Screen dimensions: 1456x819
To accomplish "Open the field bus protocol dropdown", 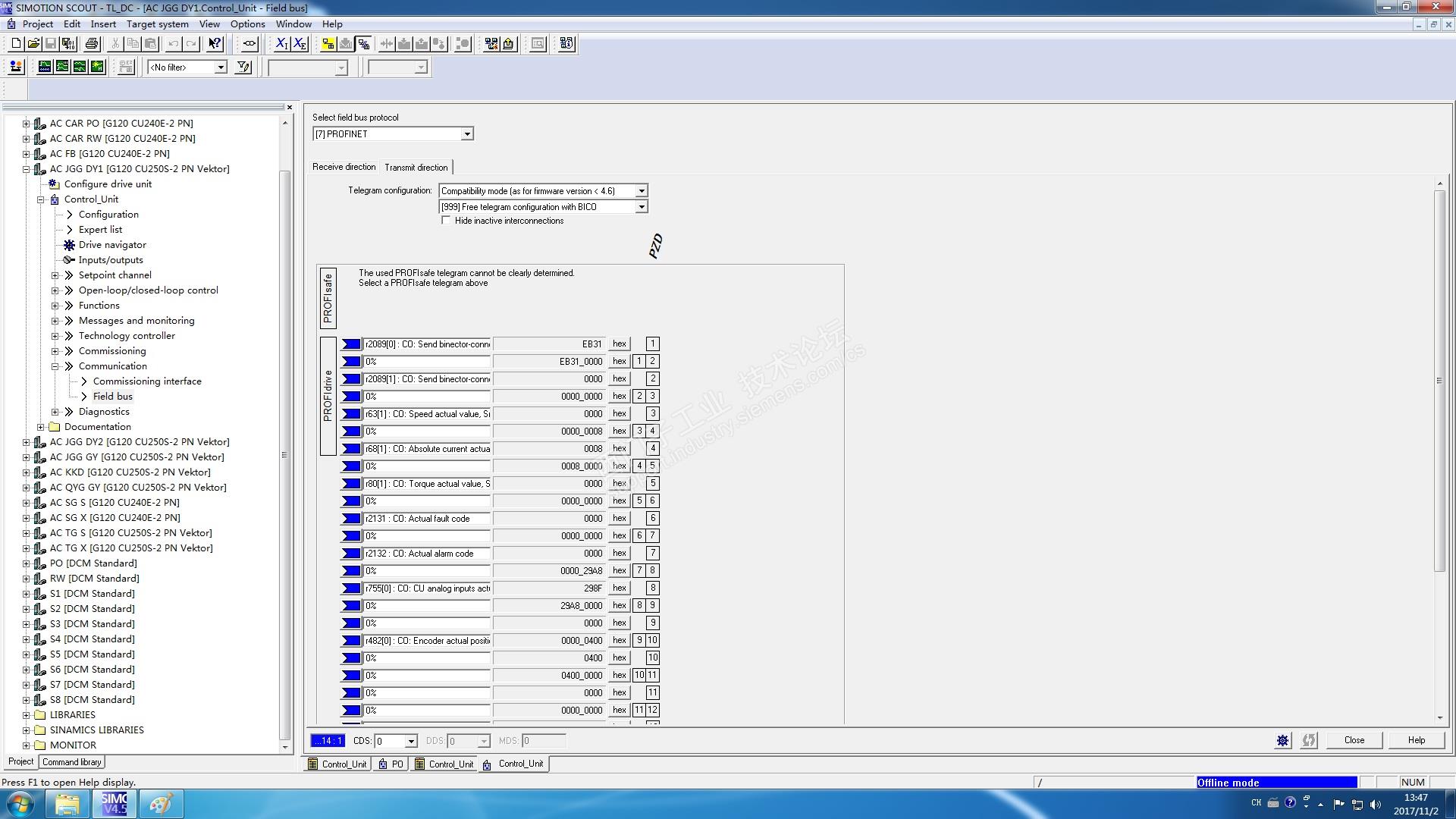I will pos(467,134).
